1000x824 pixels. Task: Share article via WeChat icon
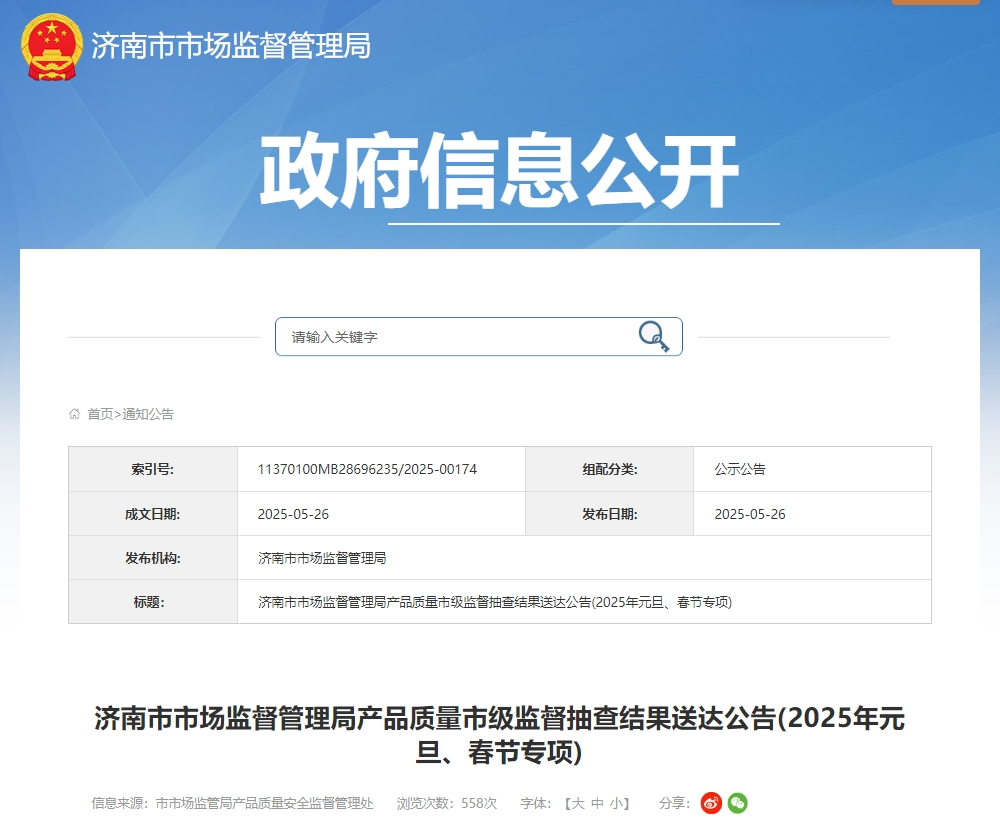coord(737,803)
